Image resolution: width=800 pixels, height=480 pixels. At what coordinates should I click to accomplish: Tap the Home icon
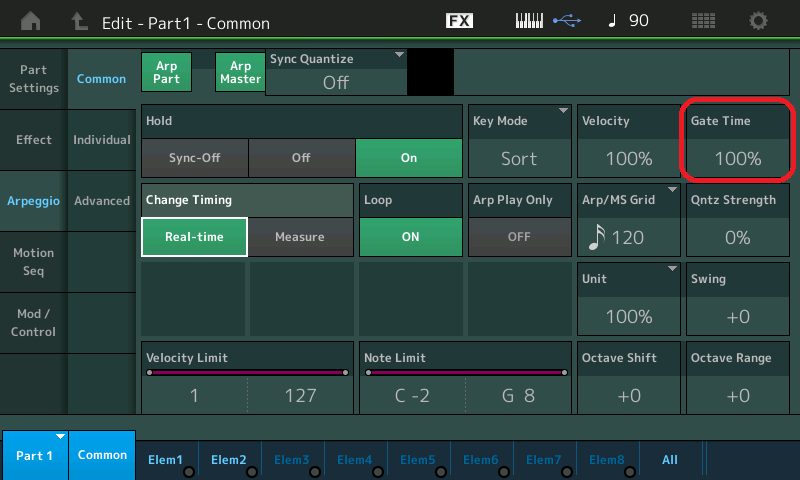pos(32,21)
